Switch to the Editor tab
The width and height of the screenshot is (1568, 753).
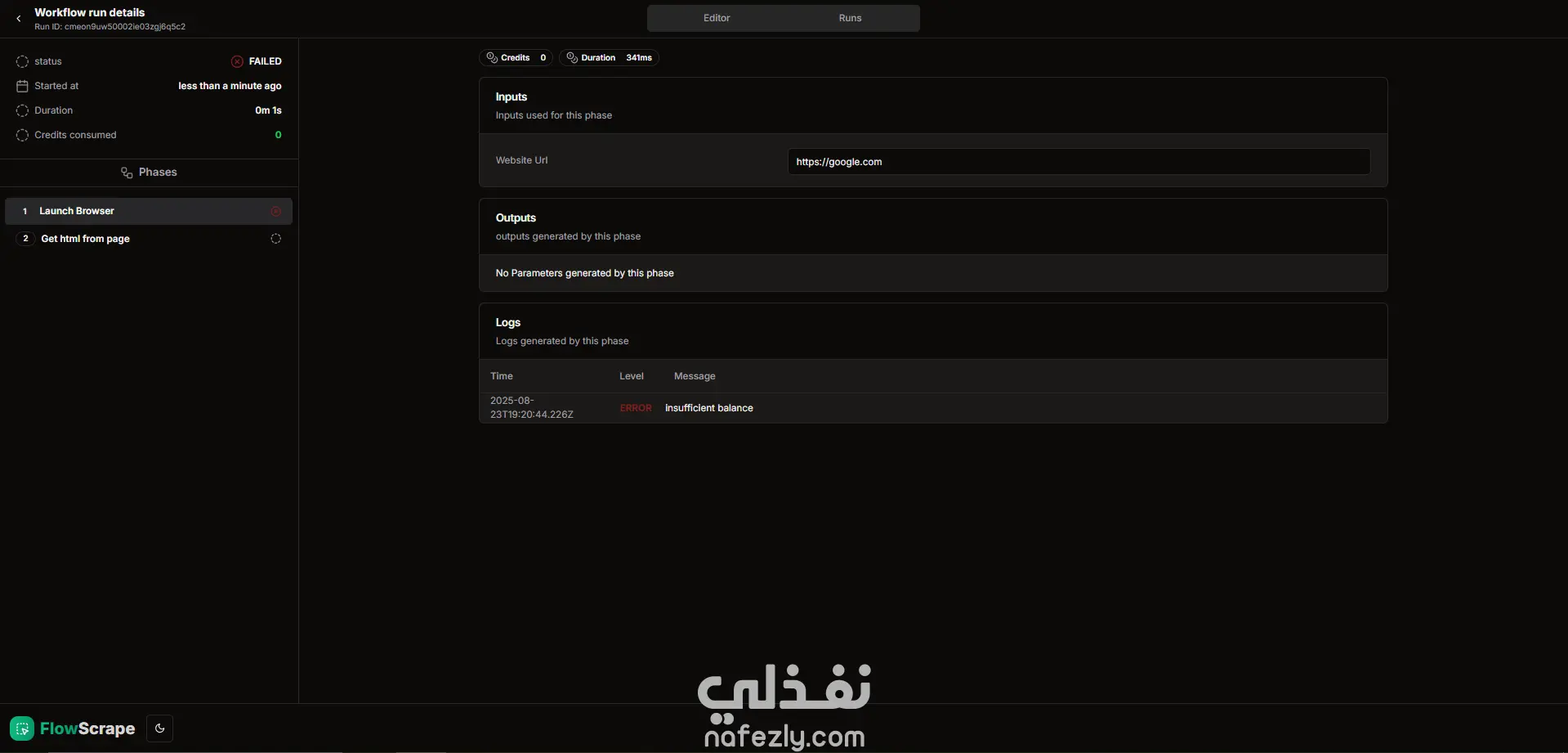(716, 17)
